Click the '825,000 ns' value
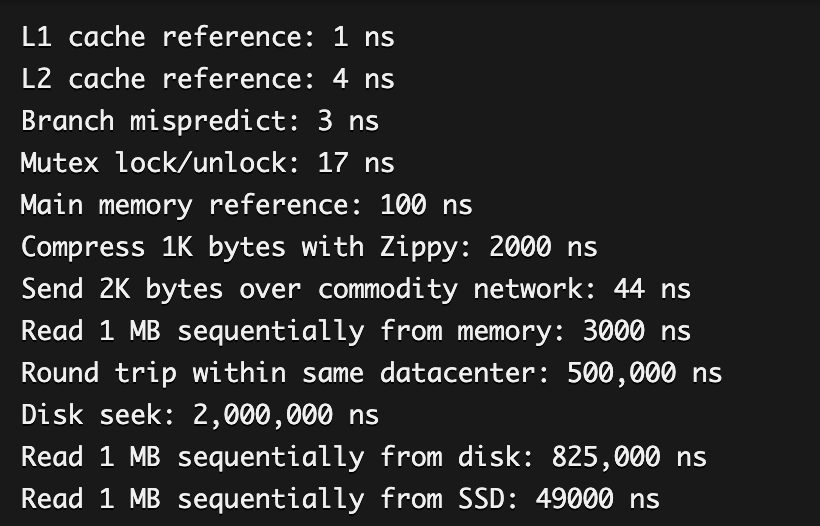Viewport: 820px width, 526px height. pos(629,458)
